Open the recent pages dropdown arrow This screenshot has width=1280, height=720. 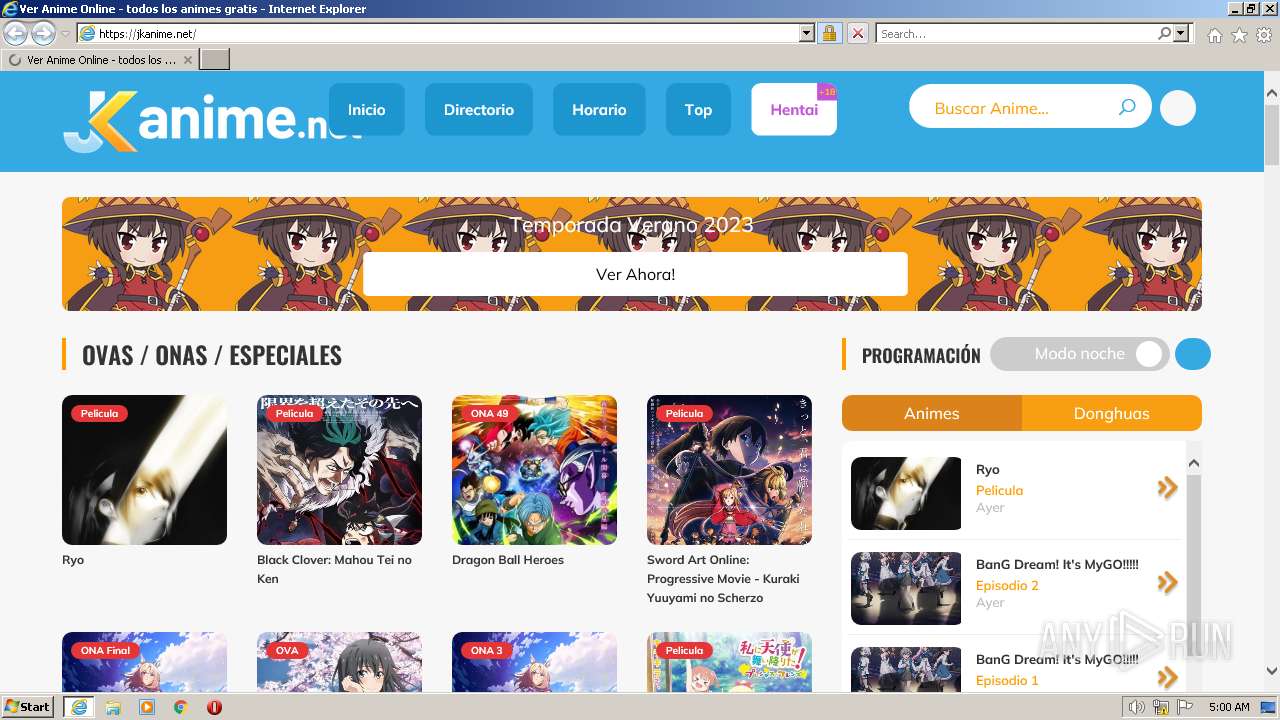point(65,34)
